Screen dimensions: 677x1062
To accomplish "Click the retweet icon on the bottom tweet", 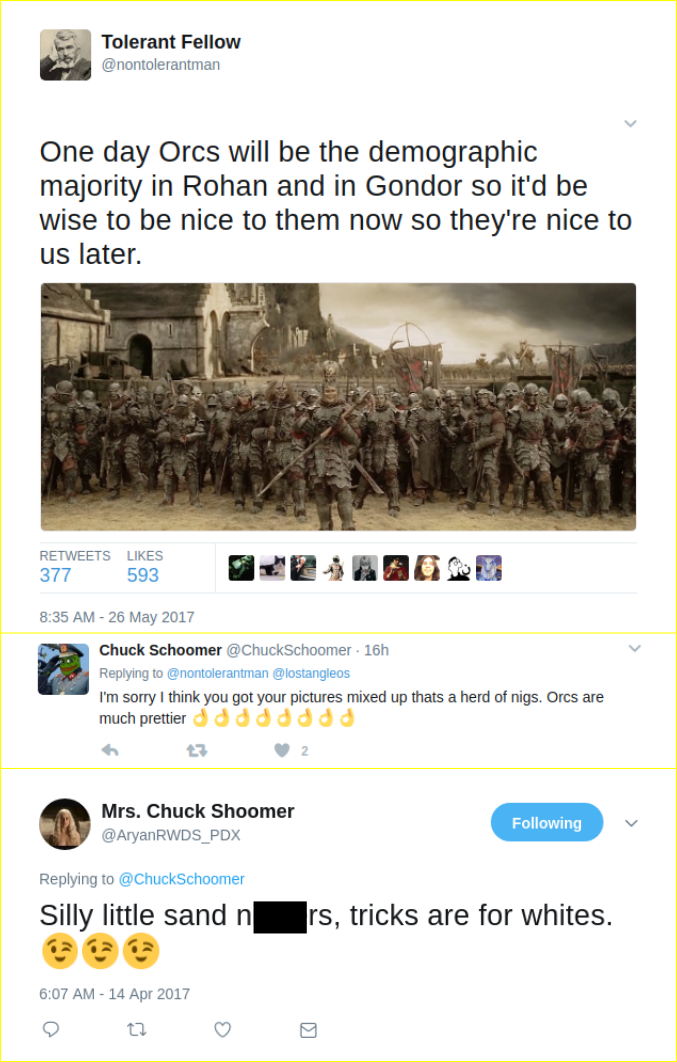I will [137, 1029].
